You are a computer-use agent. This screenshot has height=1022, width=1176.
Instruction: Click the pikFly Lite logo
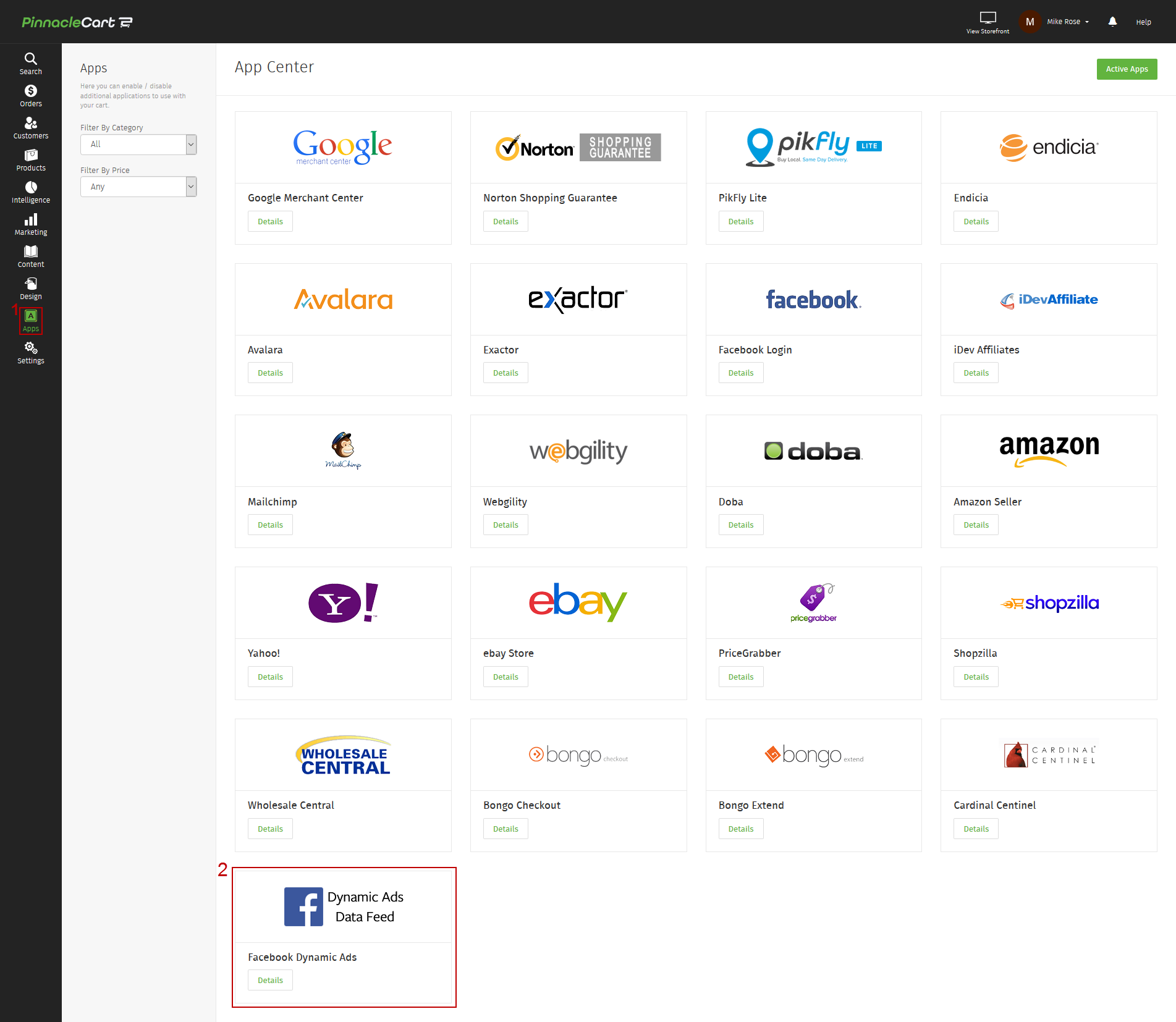point(813,147)
